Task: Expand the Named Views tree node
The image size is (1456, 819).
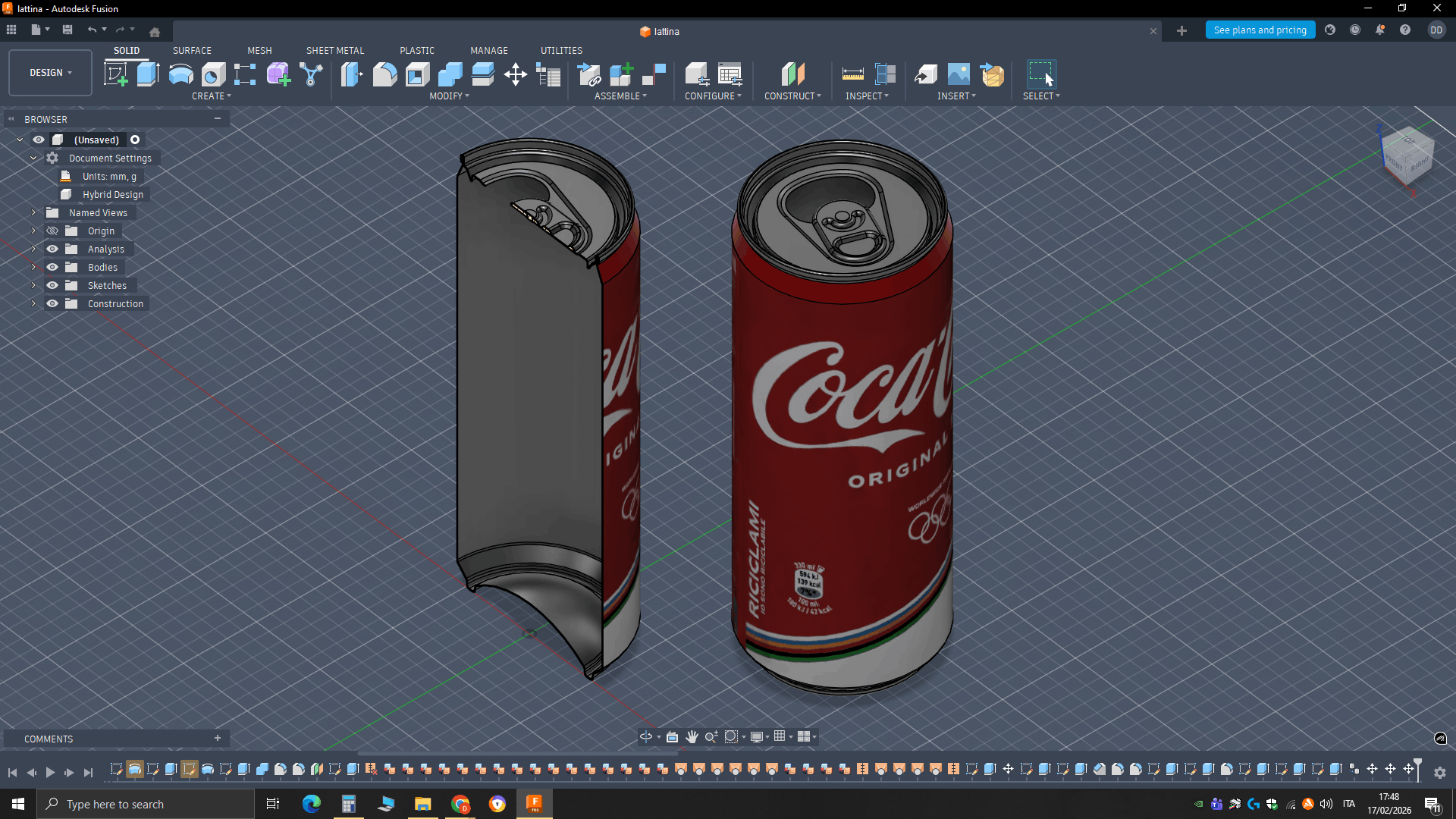Action: pos(33,212)
